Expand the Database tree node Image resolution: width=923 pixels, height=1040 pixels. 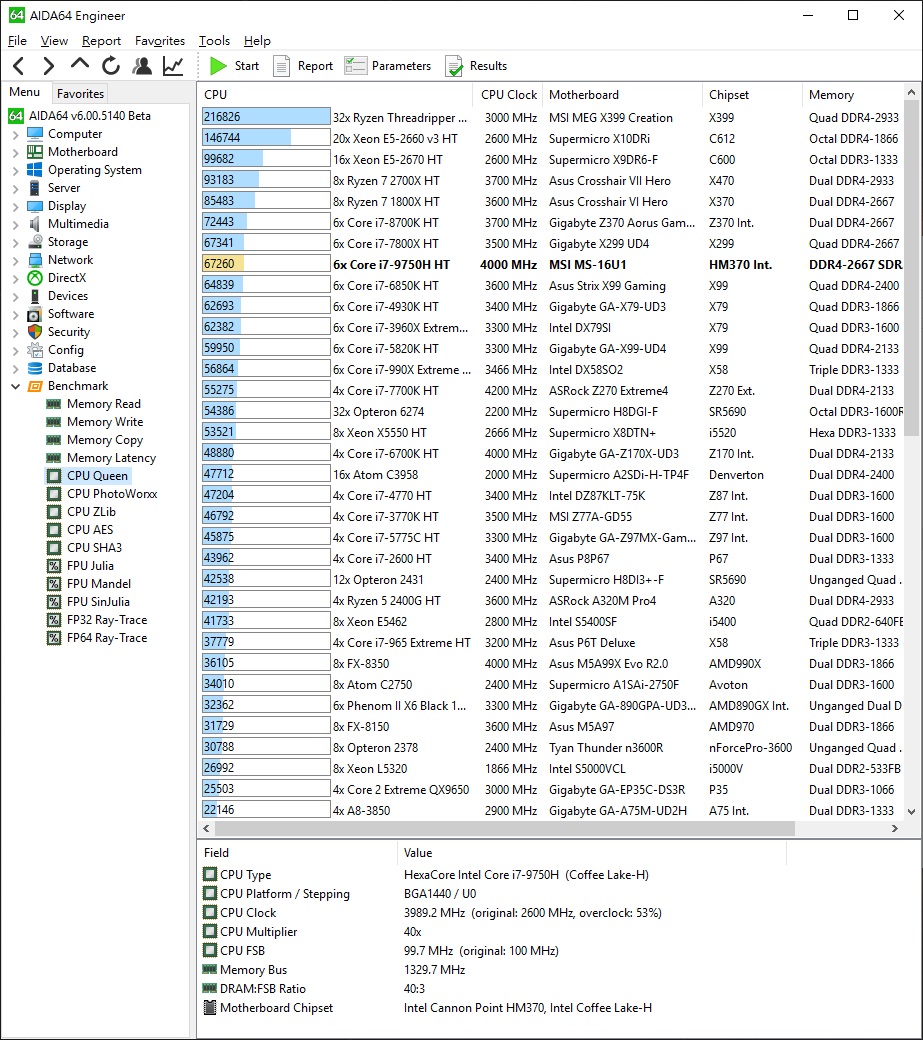(15, 369)
